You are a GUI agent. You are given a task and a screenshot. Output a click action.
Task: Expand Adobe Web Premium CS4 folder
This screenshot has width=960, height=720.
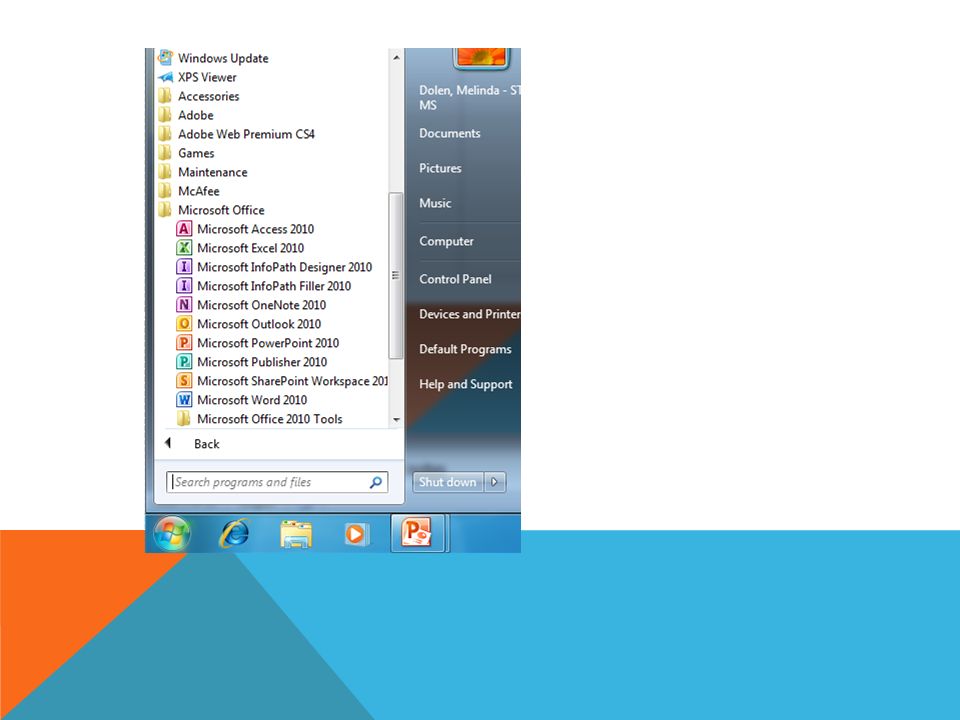click(x=236, y=134)
